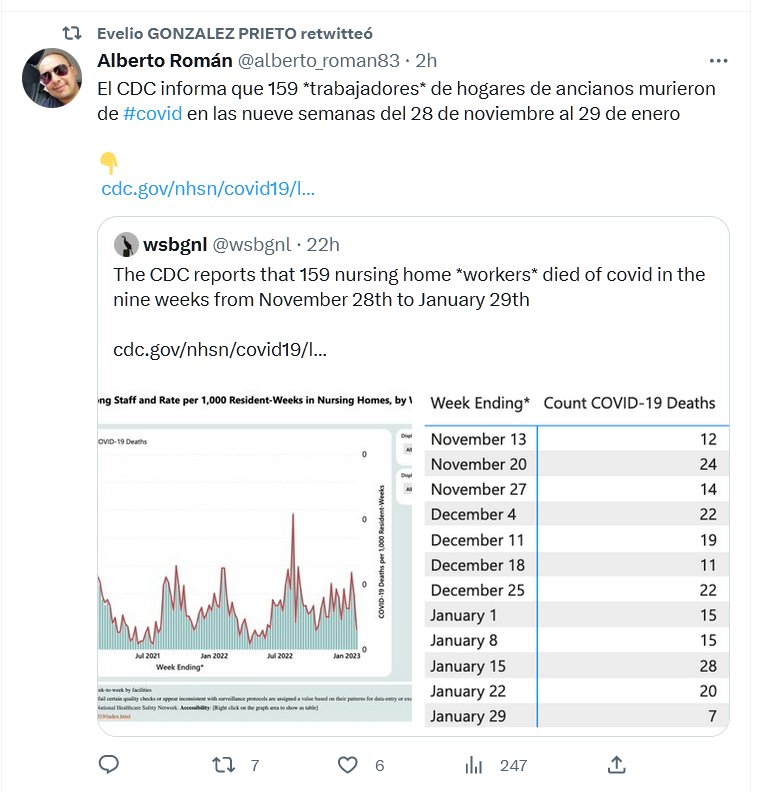
Task: Click Alberto Román's profile avatar
Action: [x=52, y=77]
